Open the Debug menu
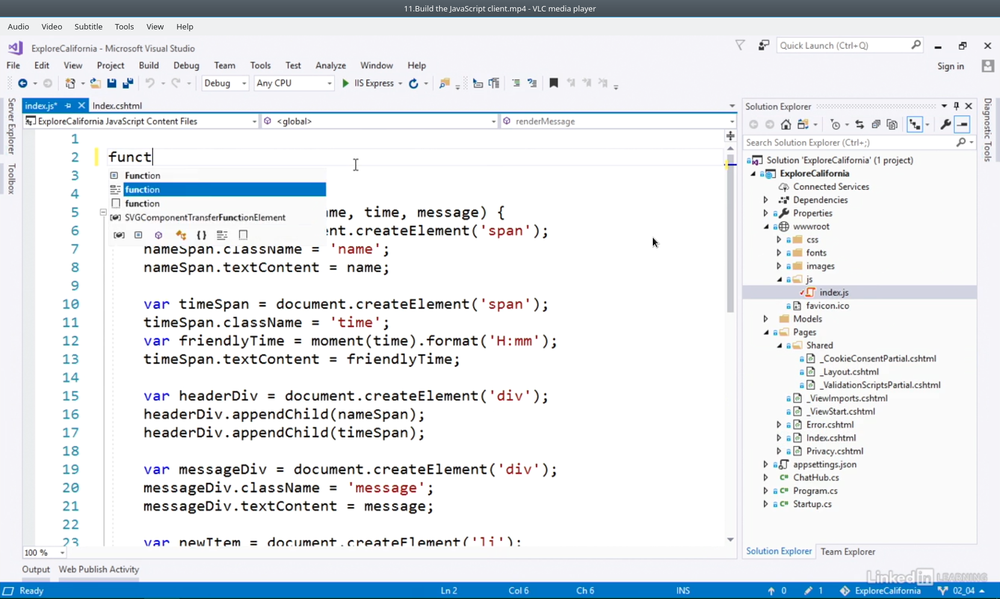The image size is (1000, 599). [x=186, y=66]
